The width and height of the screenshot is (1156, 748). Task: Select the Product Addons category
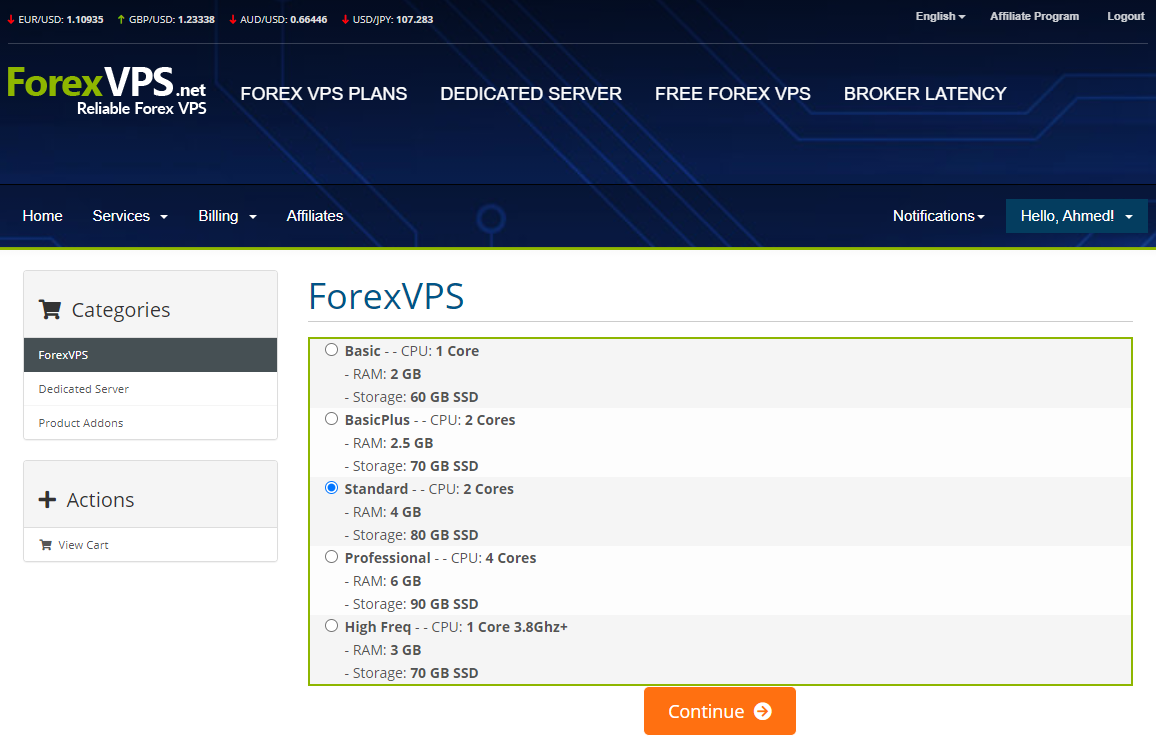click(x=150, y=423)
